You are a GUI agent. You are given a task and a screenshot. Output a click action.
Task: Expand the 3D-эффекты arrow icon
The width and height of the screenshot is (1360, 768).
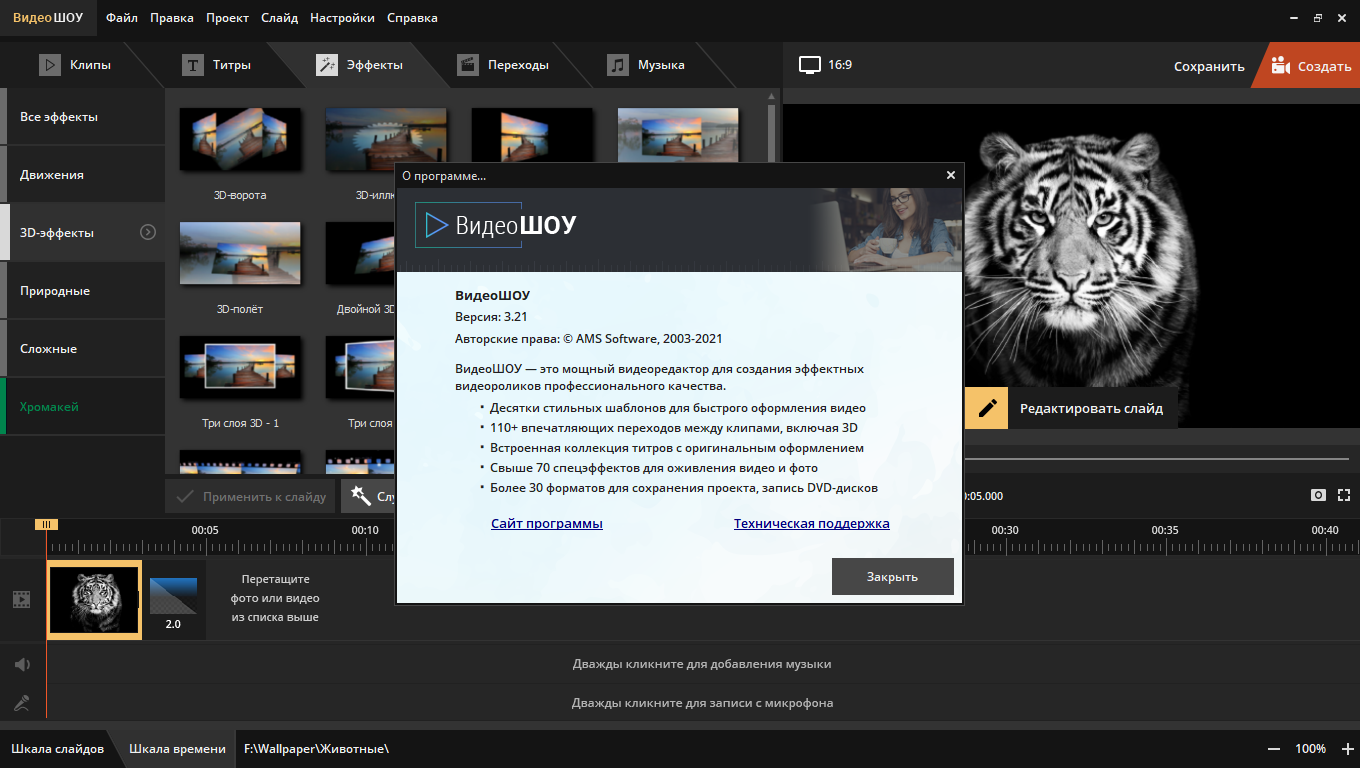[148, 232]
